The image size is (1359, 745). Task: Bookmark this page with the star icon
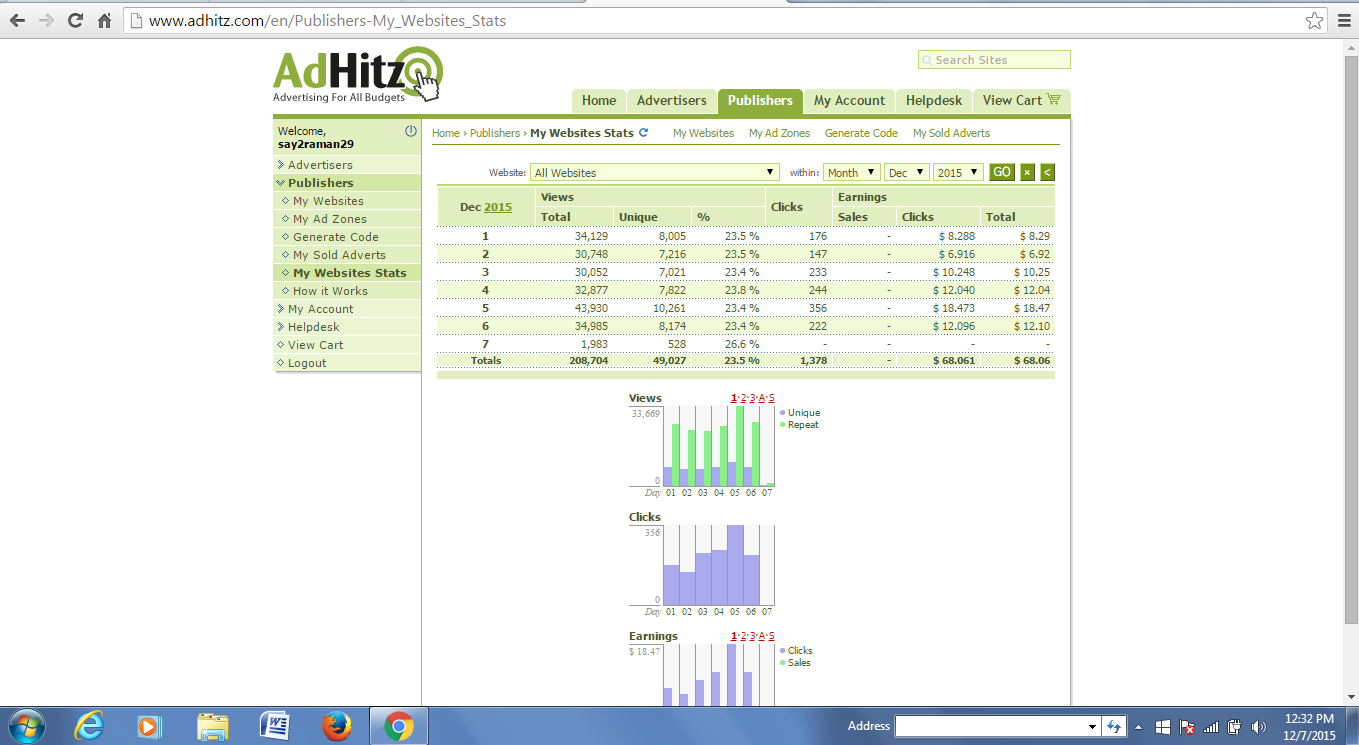click(1314, 20)
